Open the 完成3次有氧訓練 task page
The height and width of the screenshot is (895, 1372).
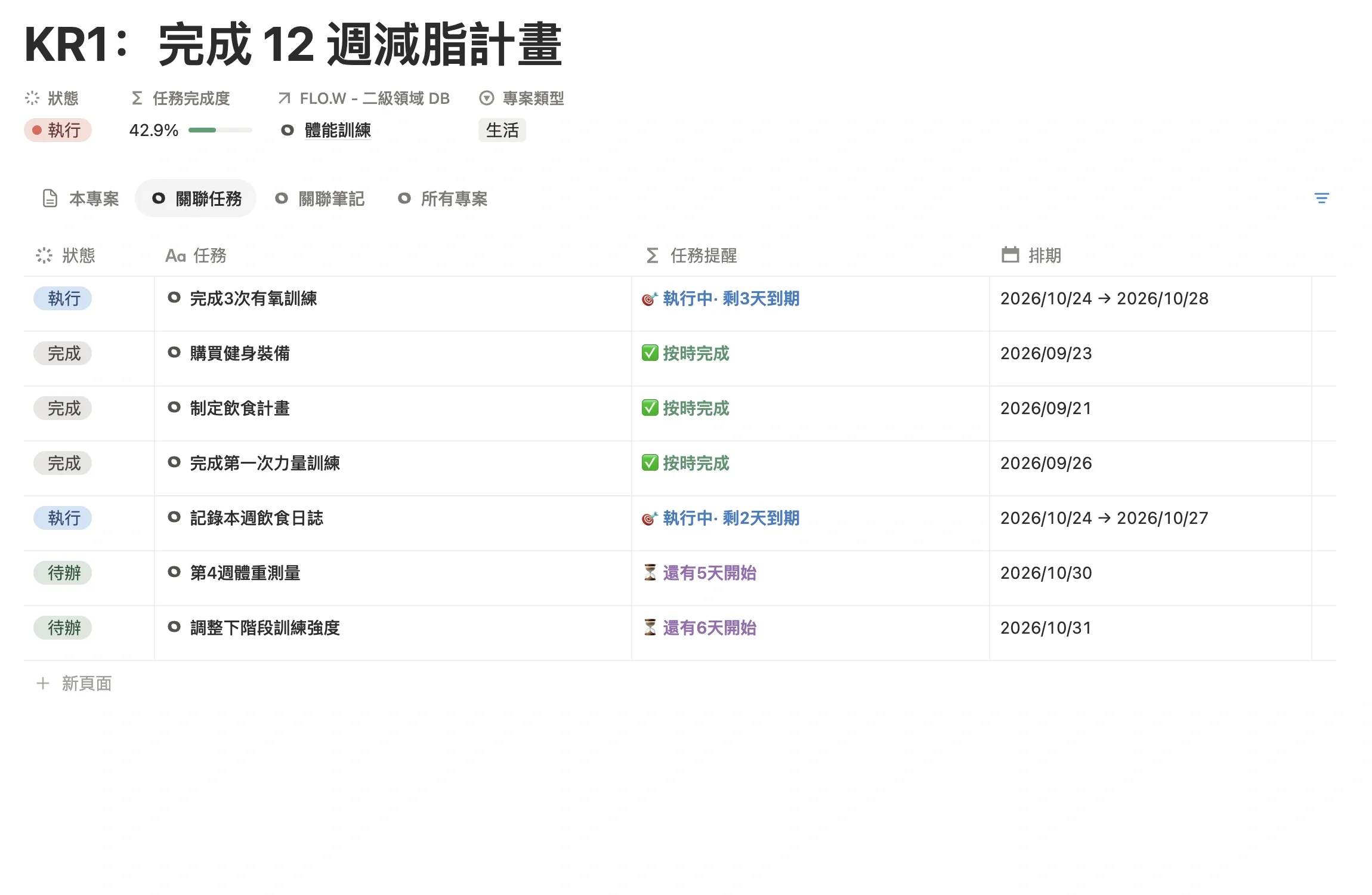click(x=254, y=298)
